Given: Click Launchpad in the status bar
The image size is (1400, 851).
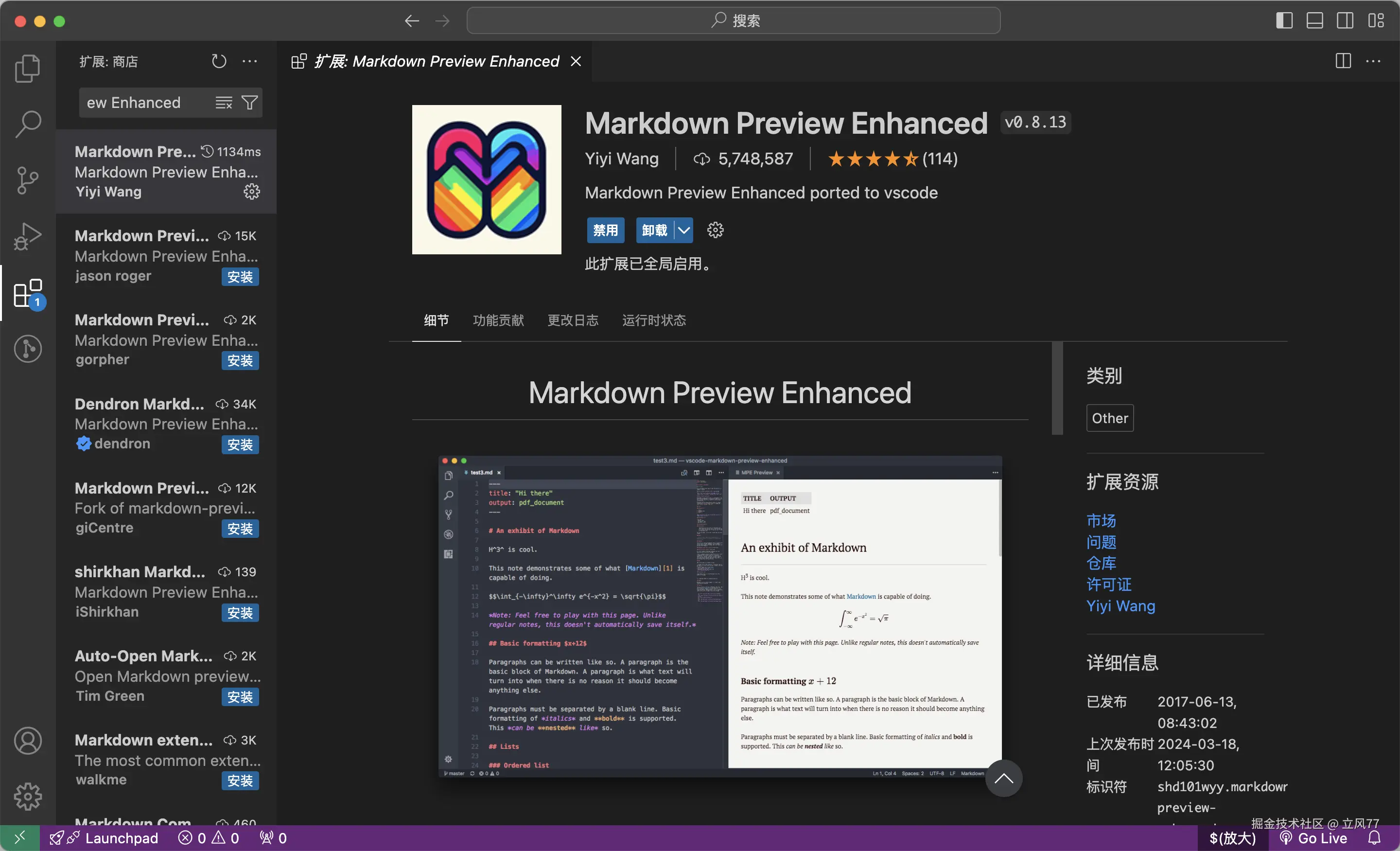Looking at the screenshot, I should point(105,838).
